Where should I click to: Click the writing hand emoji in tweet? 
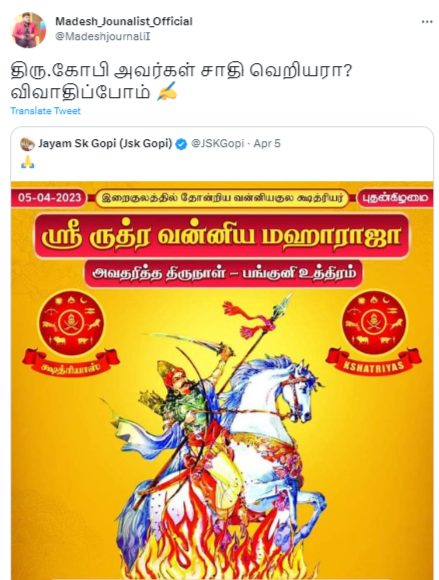[x=167, y=92]
